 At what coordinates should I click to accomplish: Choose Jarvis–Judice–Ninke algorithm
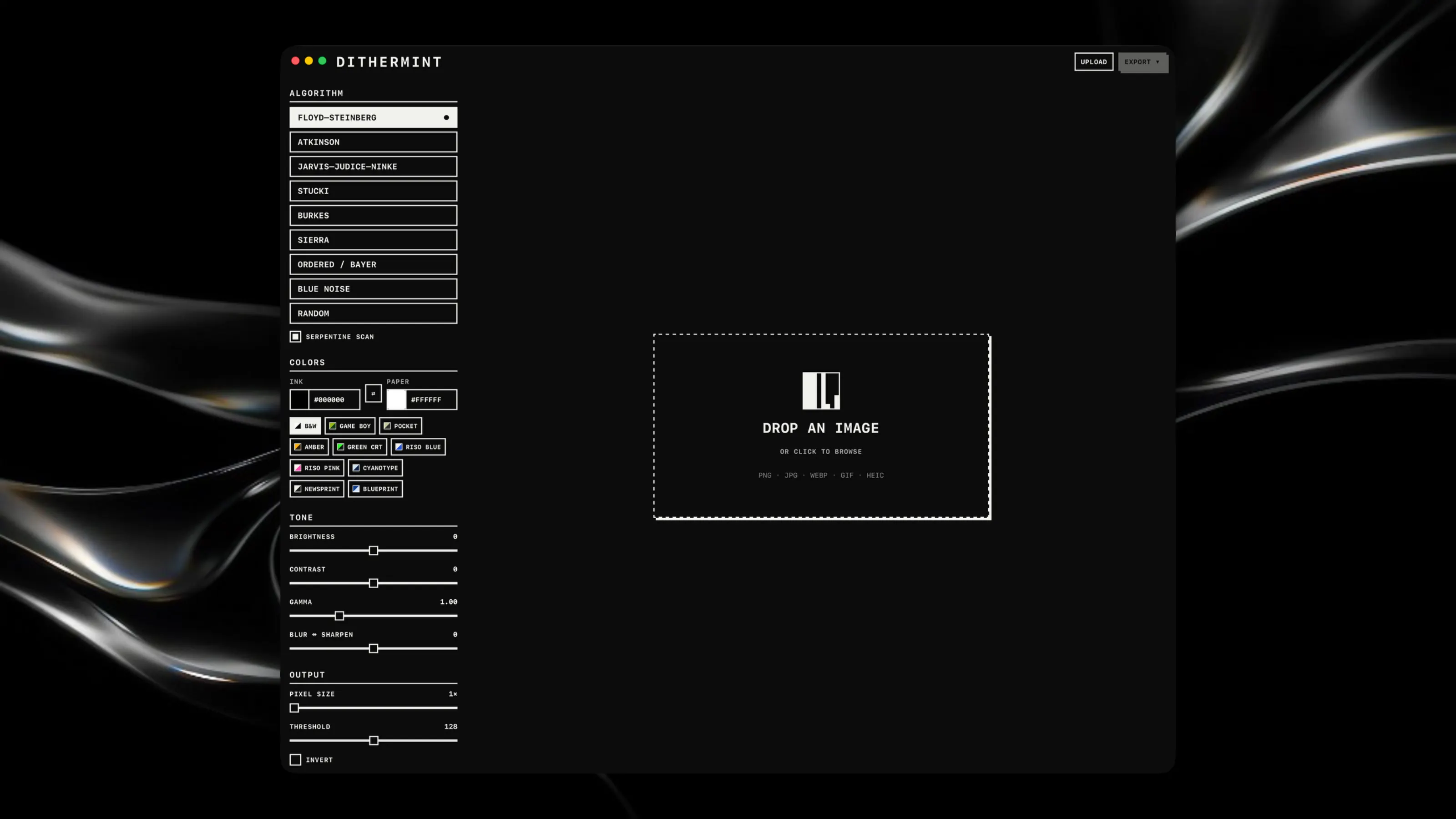pos(373,166)
